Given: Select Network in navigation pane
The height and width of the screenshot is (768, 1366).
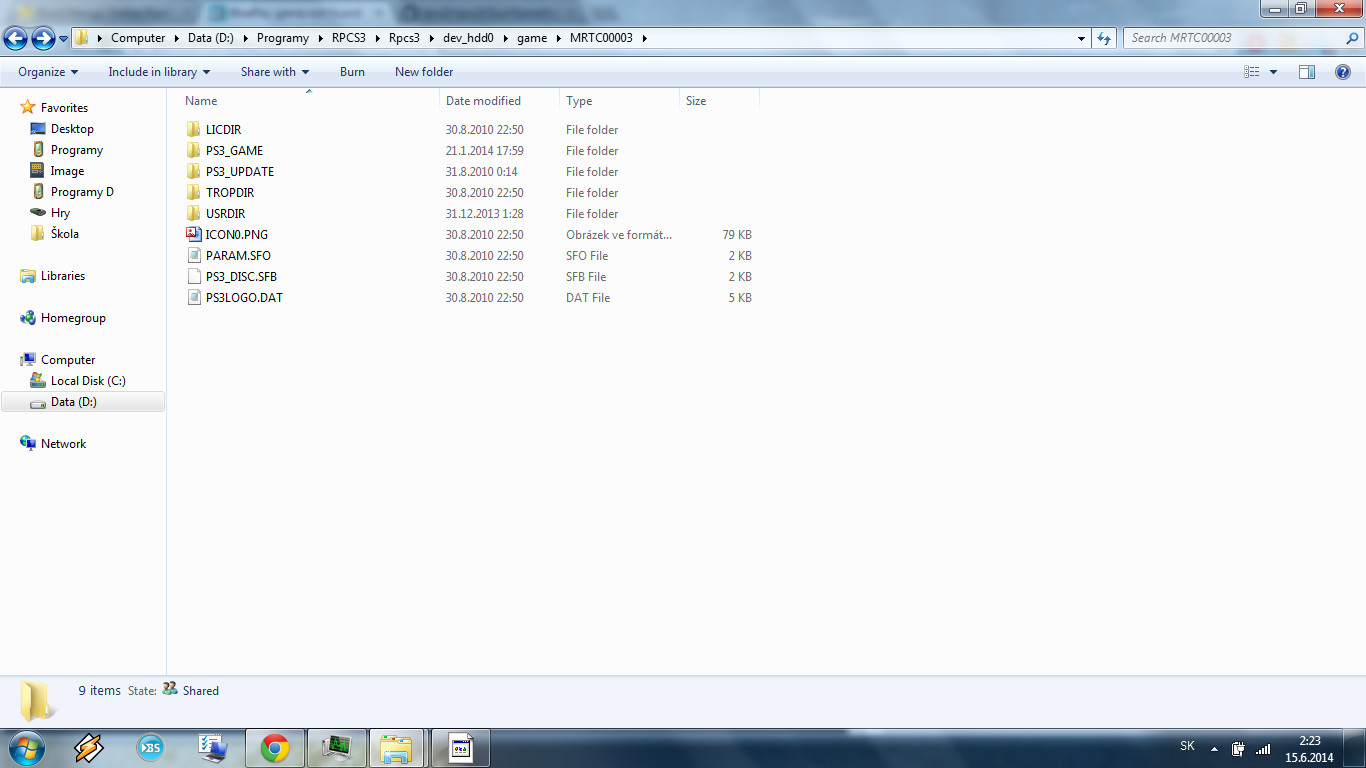Looking at the screenshot, I should coord(63,444).
